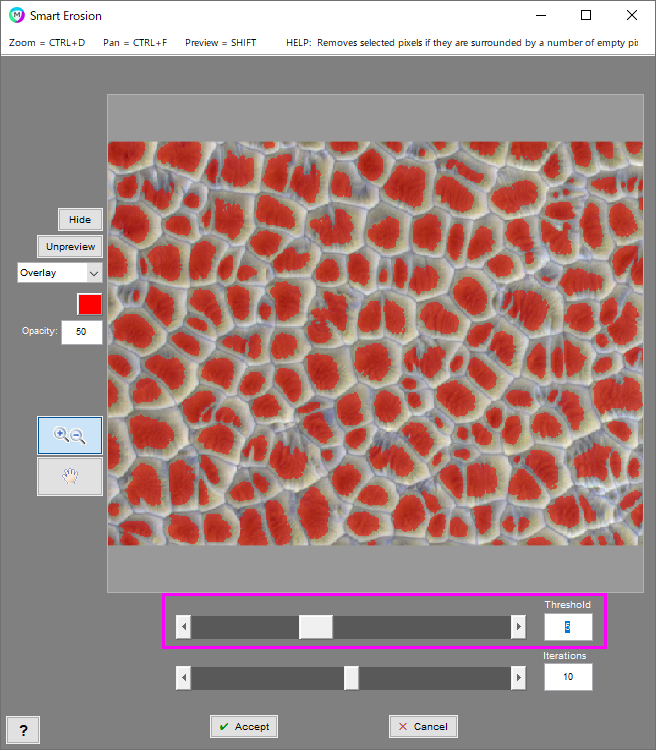Viewport: 656px width, 750px height.
Task: Click on the cell image preview
Action: (x=375, y=343)
